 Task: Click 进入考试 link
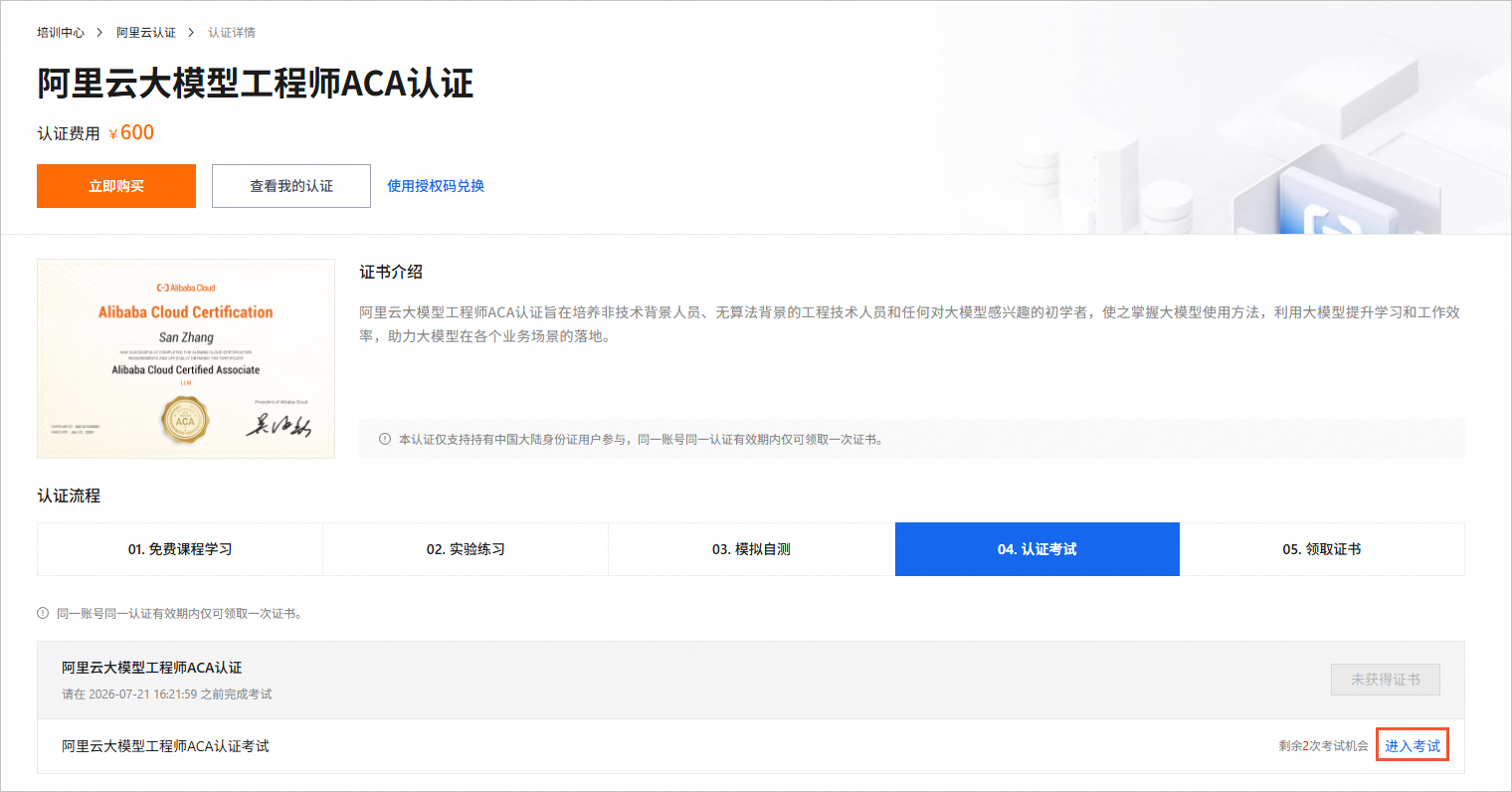coord(1413,746)
